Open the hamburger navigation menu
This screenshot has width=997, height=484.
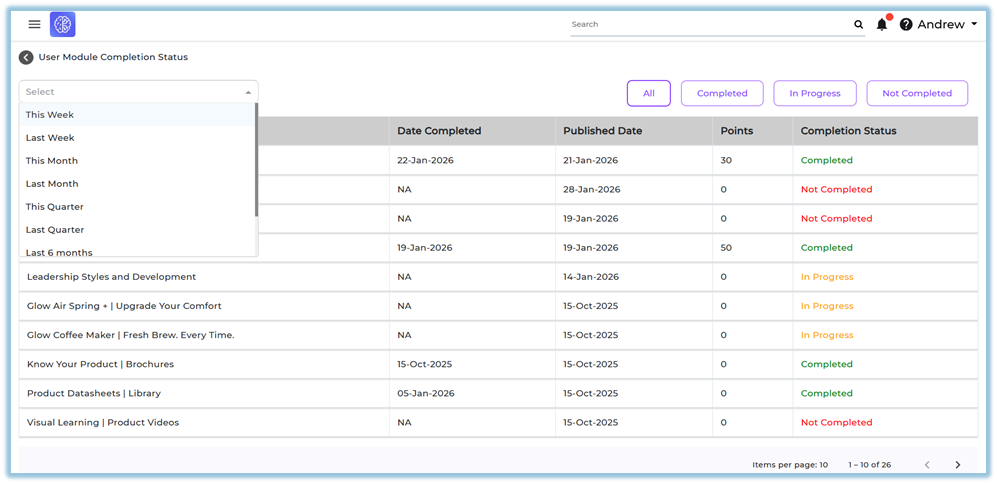(34, 24)
